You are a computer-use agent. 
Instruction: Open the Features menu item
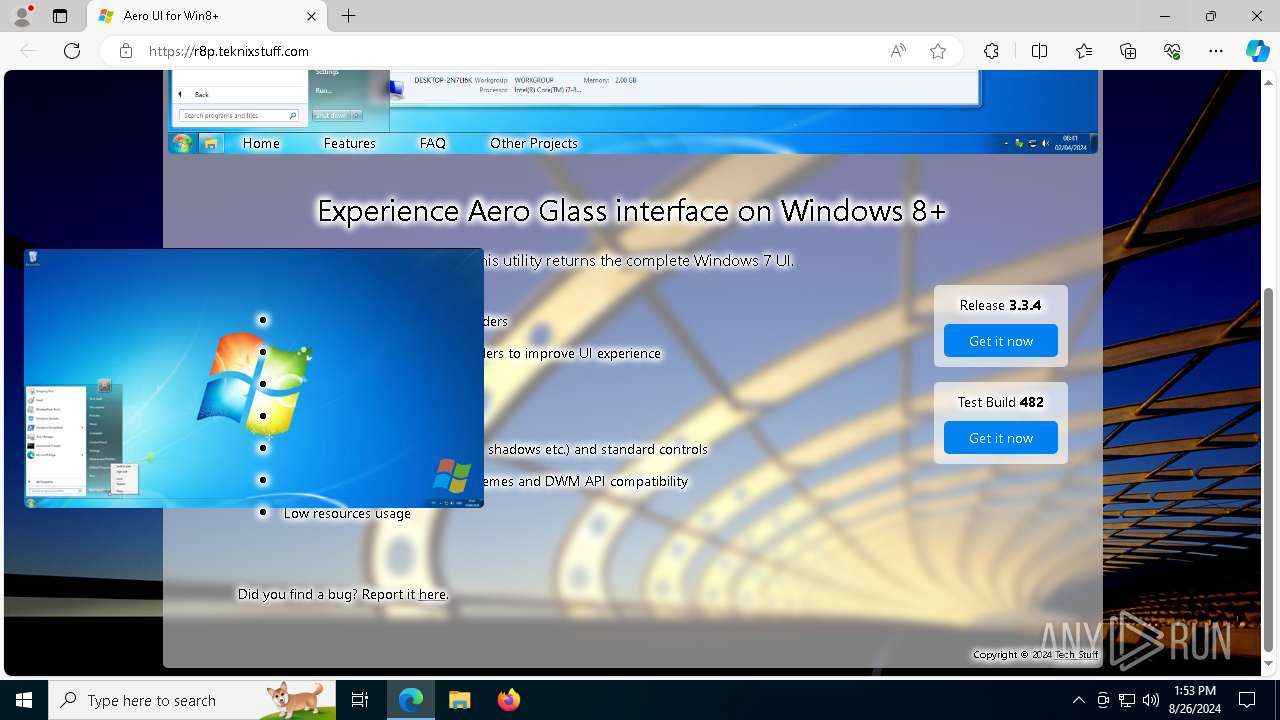click(x=349, y=143)
